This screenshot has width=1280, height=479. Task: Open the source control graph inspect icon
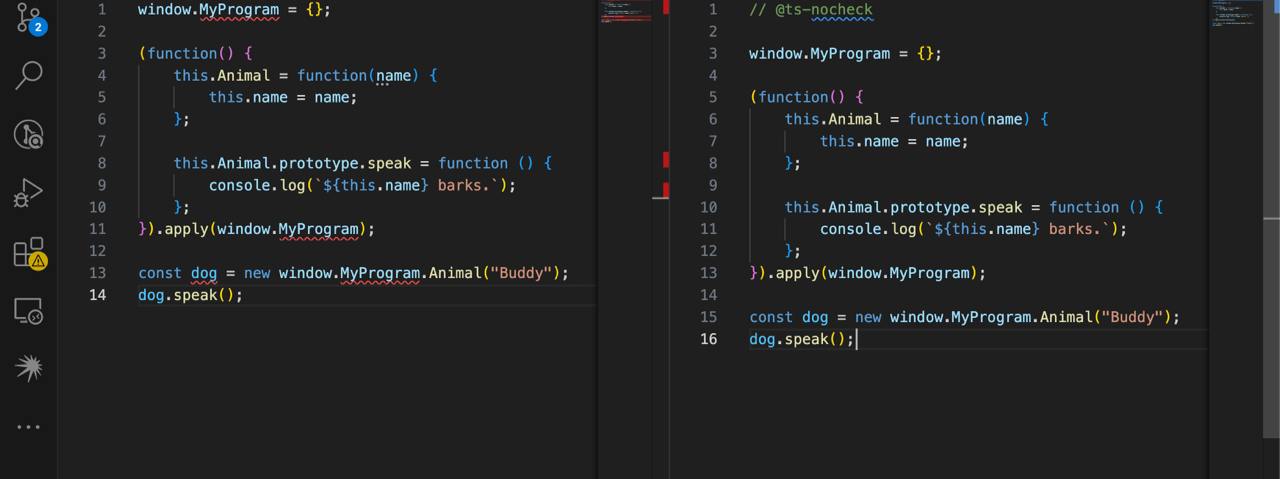tap(29, 134)
